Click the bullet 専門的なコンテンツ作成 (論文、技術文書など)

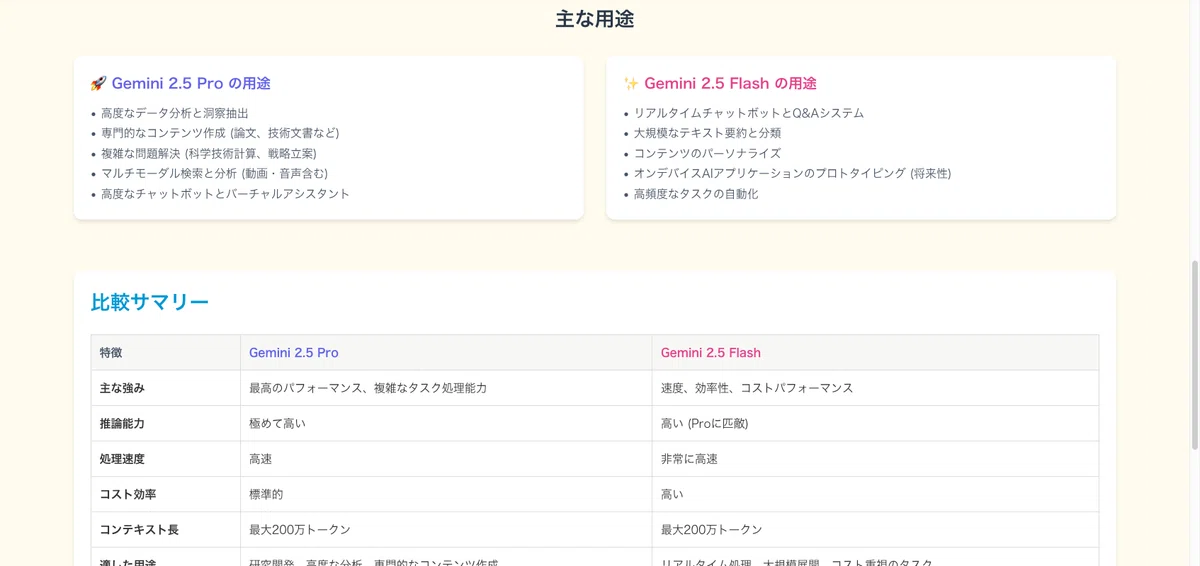pyautogui.click(x=220, y=133)
